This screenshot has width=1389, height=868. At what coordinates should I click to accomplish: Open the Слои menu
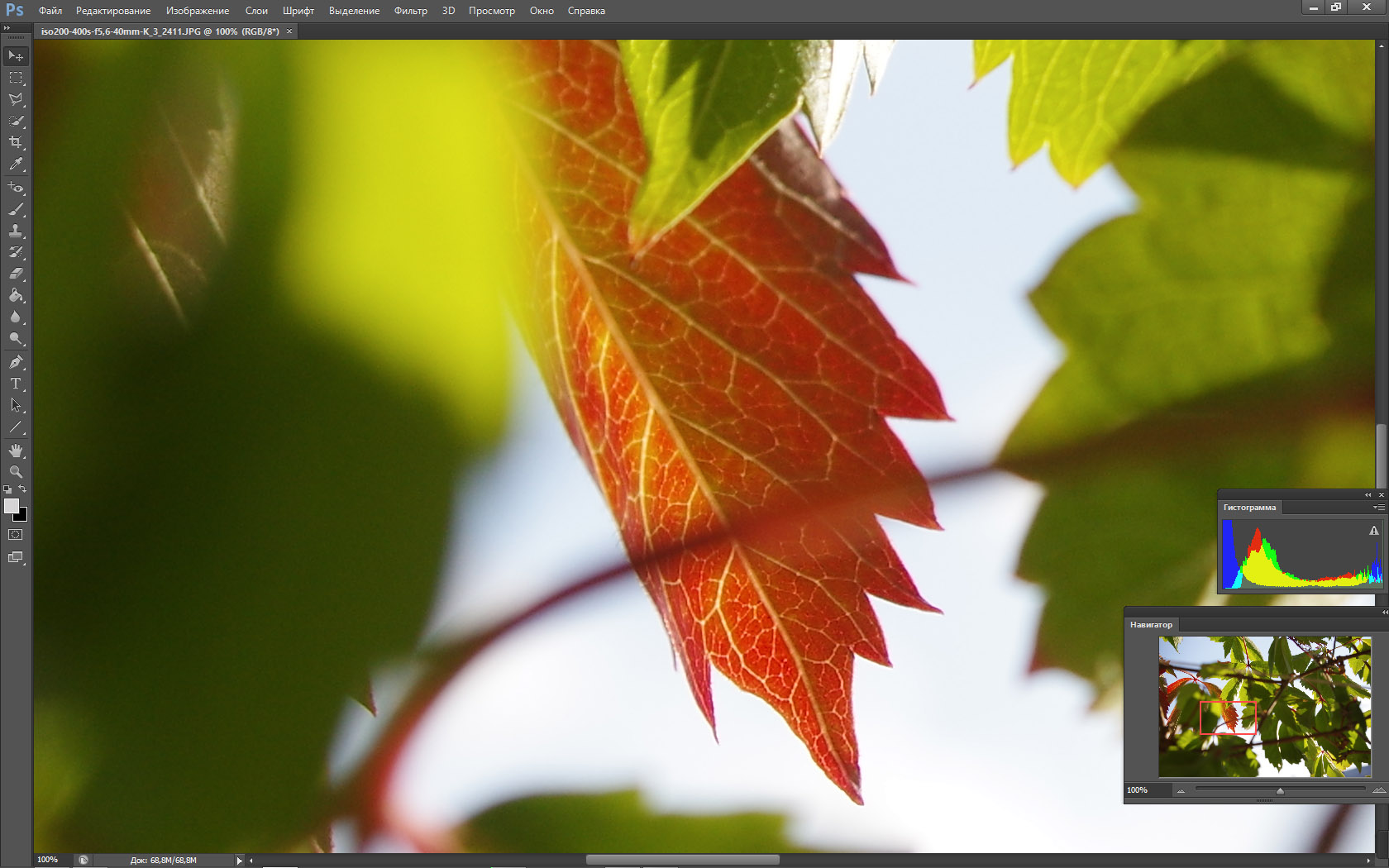click(256, 11)
